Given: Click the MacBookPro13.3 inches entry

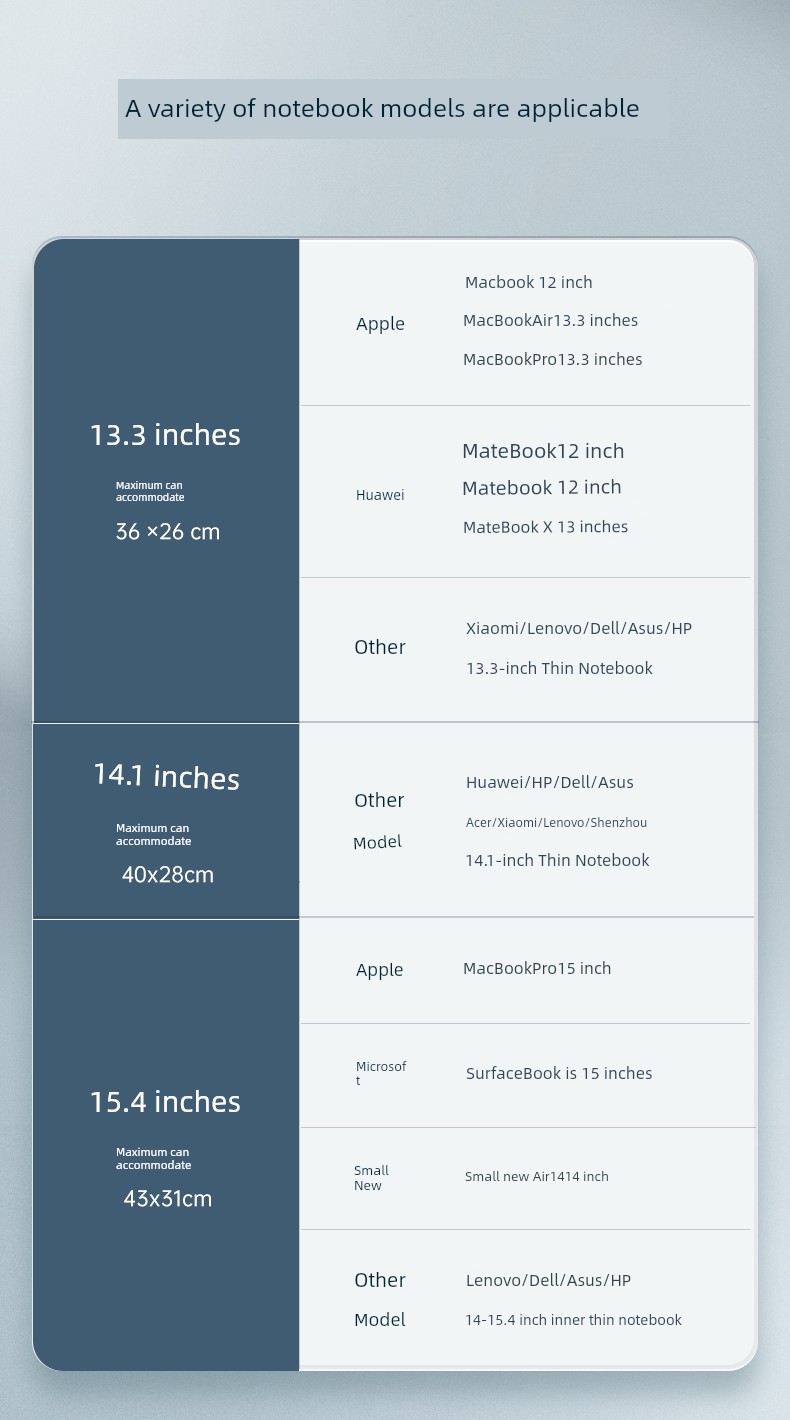Looking at the screenshot, I should 552,359.
